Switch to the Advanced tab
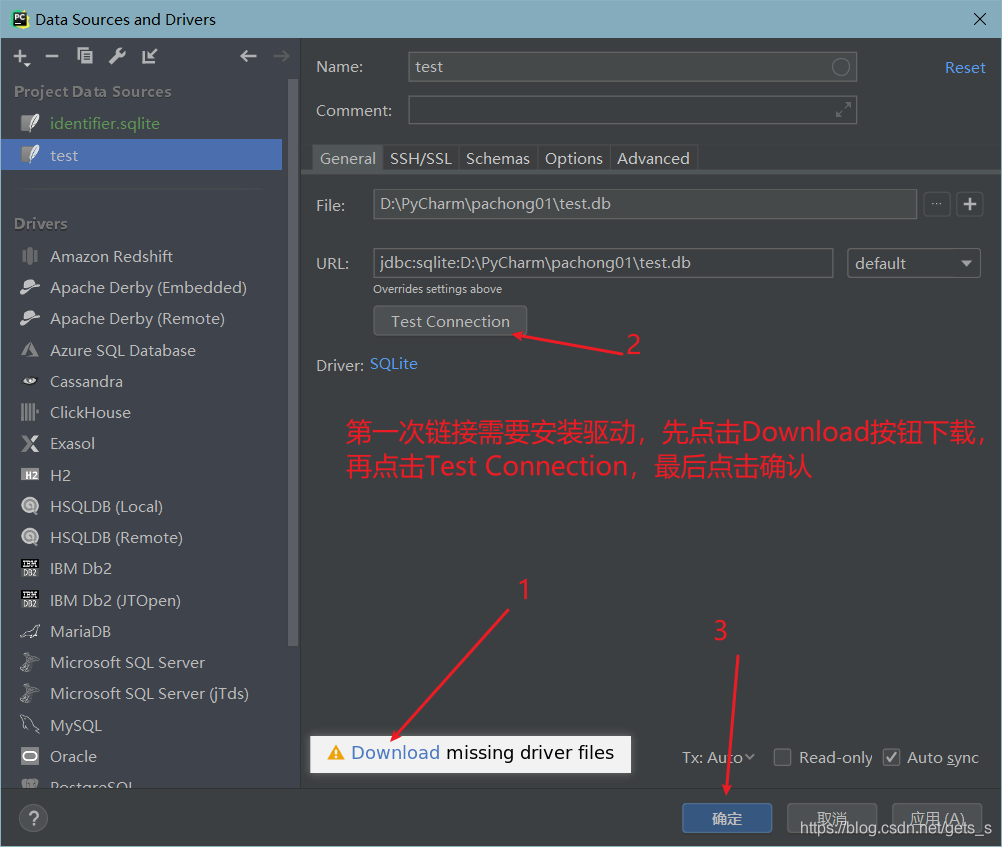 653,159
